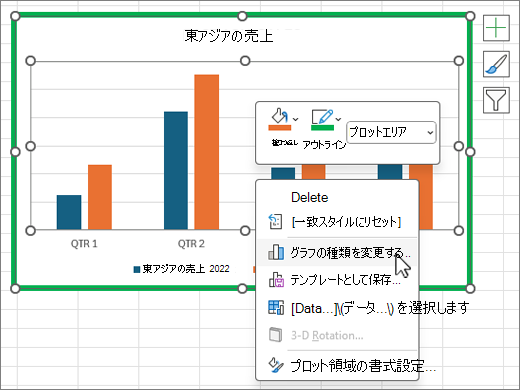Click the reset-to-match-style icon
This screenshot has width=520, height=390.
[275, 222]
